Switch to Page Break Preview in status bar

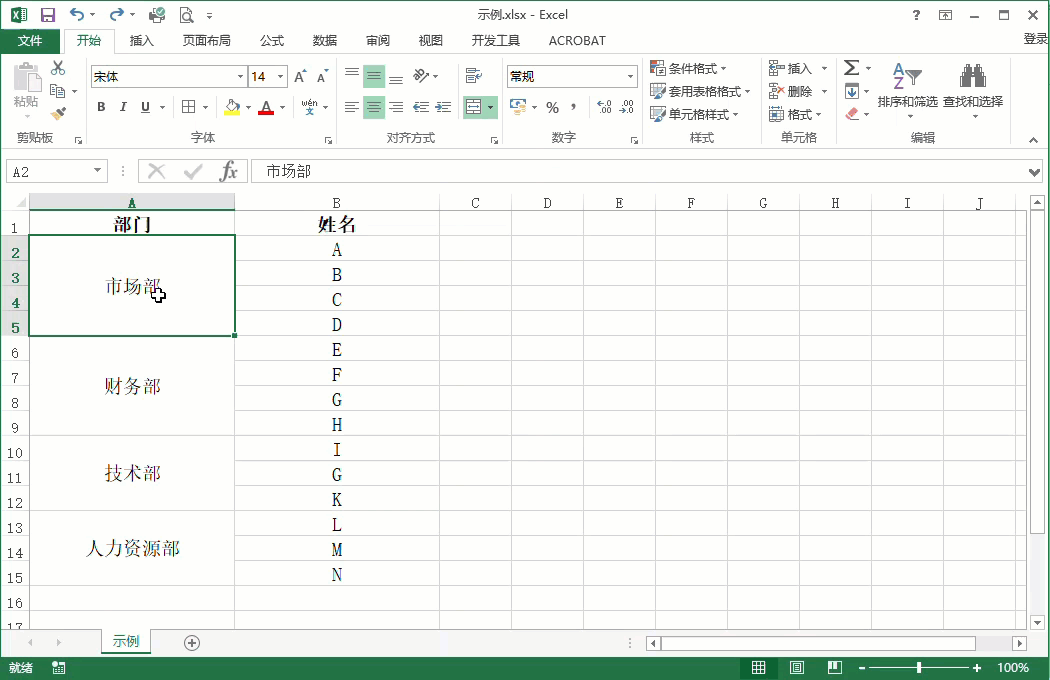pyautogui.click(x=834, y=667)
